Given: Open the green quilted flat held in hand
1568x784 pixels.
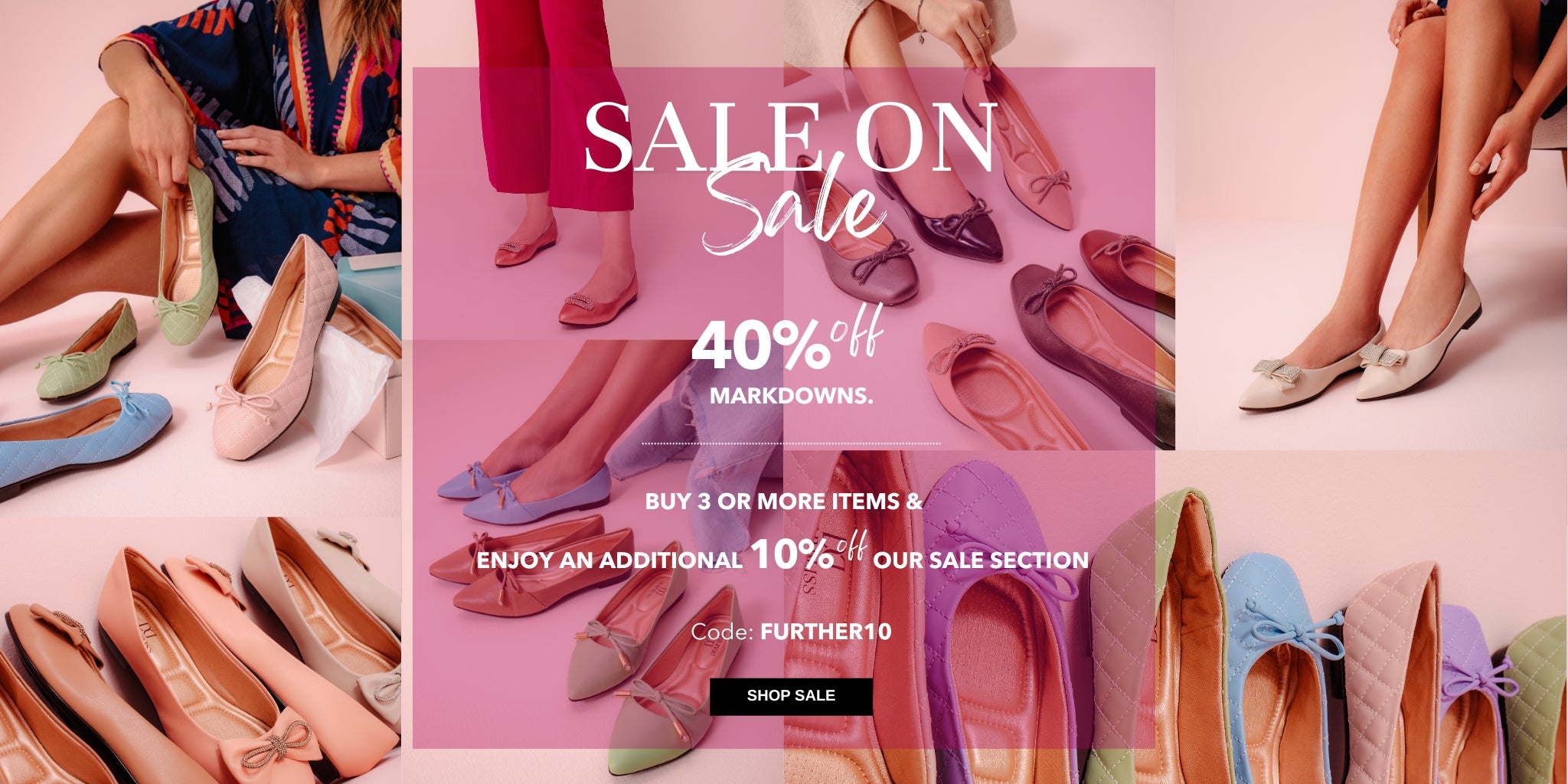Looking at the screenshot, I should (x=188, y=256).
